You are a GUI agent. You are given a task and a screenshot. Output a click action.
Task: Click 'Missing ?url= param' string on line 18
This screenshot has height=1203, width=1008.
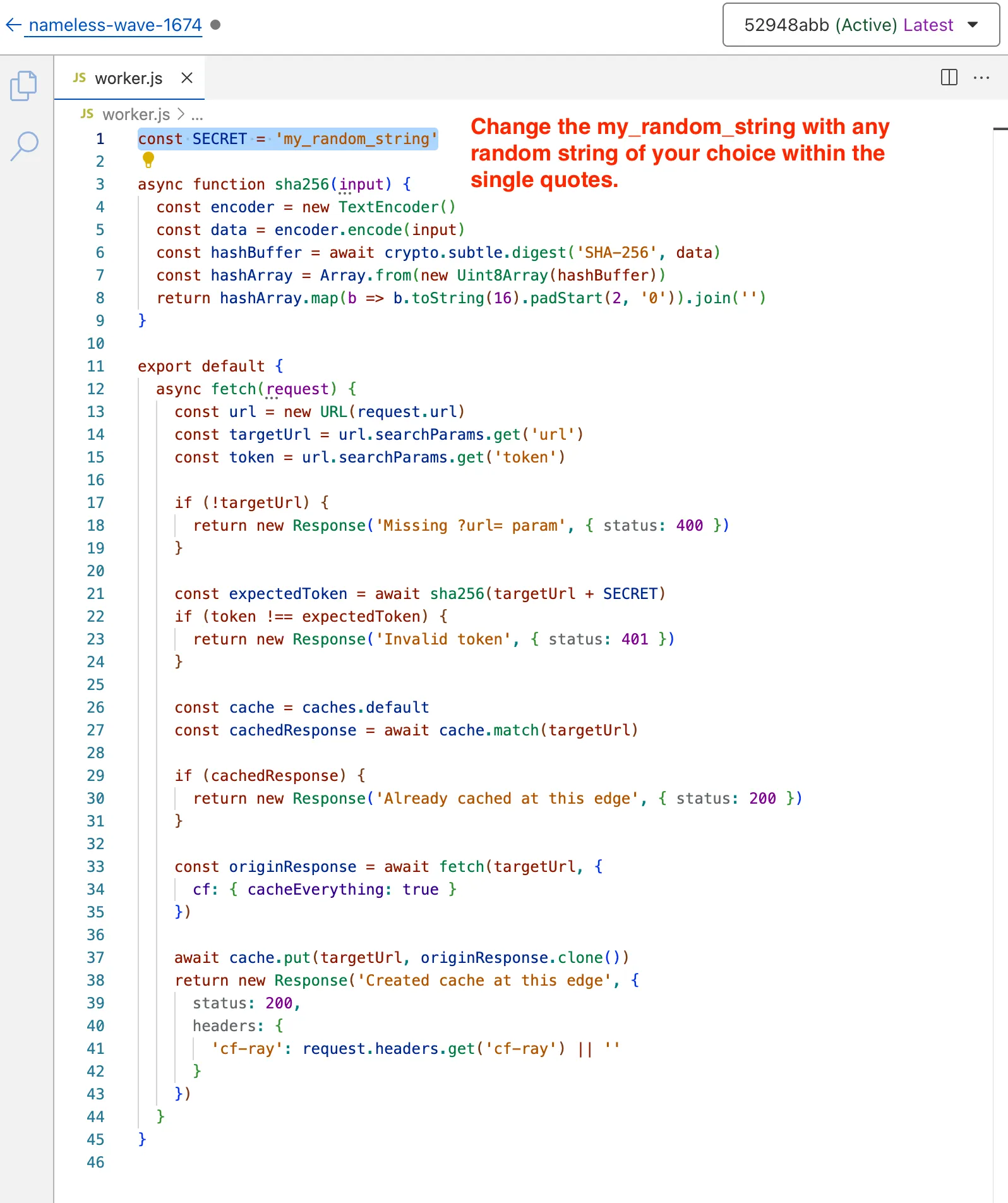(x=471, y=525)
